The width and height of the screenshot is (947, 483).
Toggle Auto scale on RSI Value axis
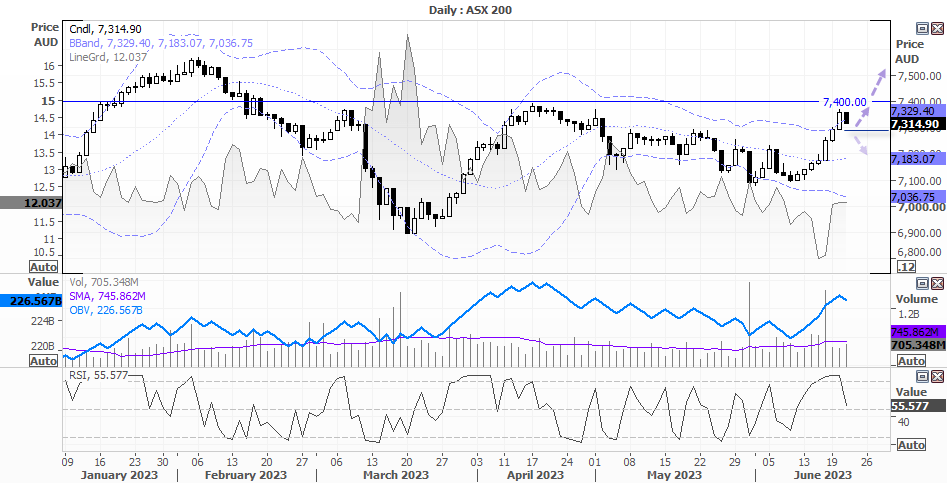[x=911, y=445]
